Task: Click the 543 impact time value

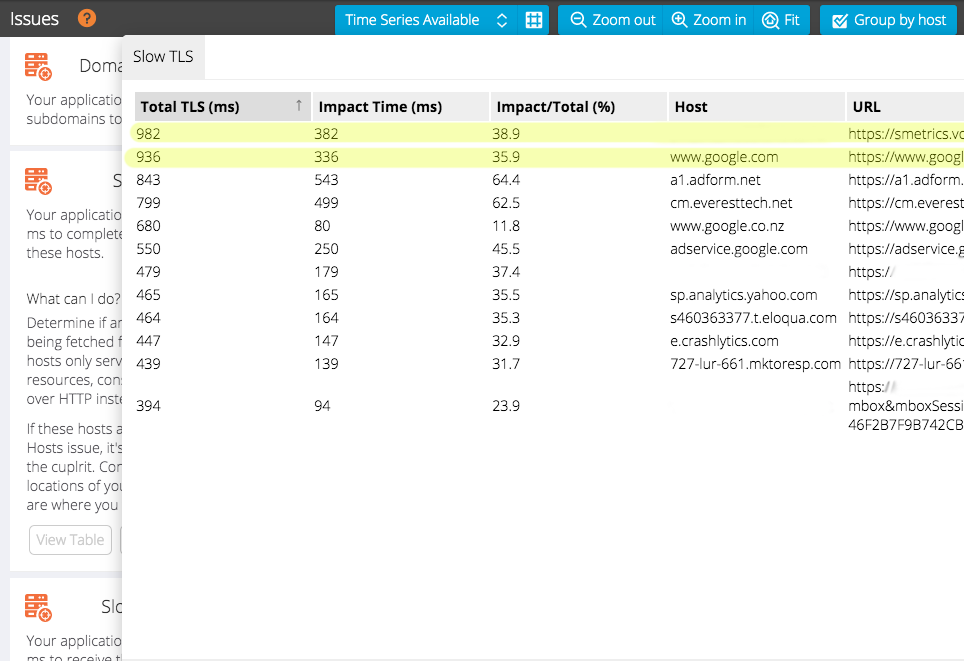Action: click(x=326, y=180)
